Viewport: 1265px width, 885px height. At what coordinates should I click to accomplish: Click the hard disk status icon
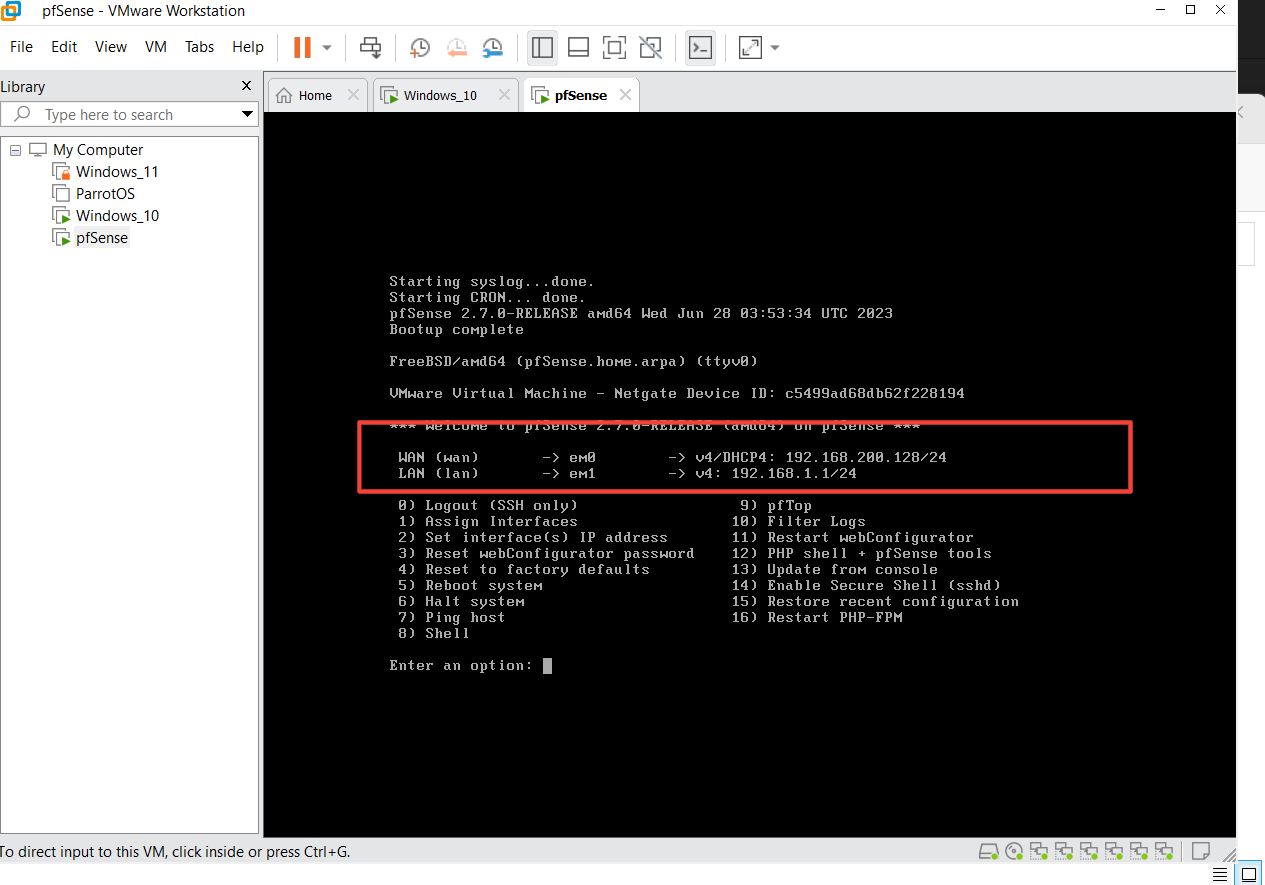(989, 852)
